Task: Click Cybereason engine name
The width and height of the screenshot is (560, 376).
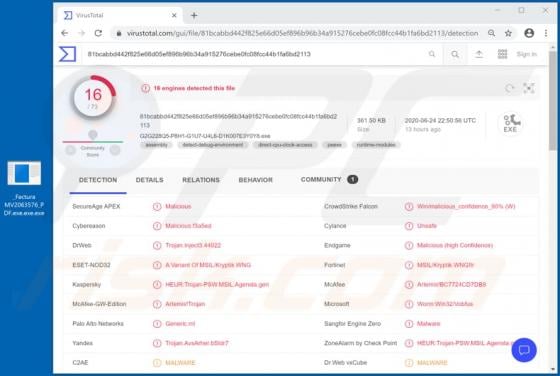Action: [x=89, y=226]
